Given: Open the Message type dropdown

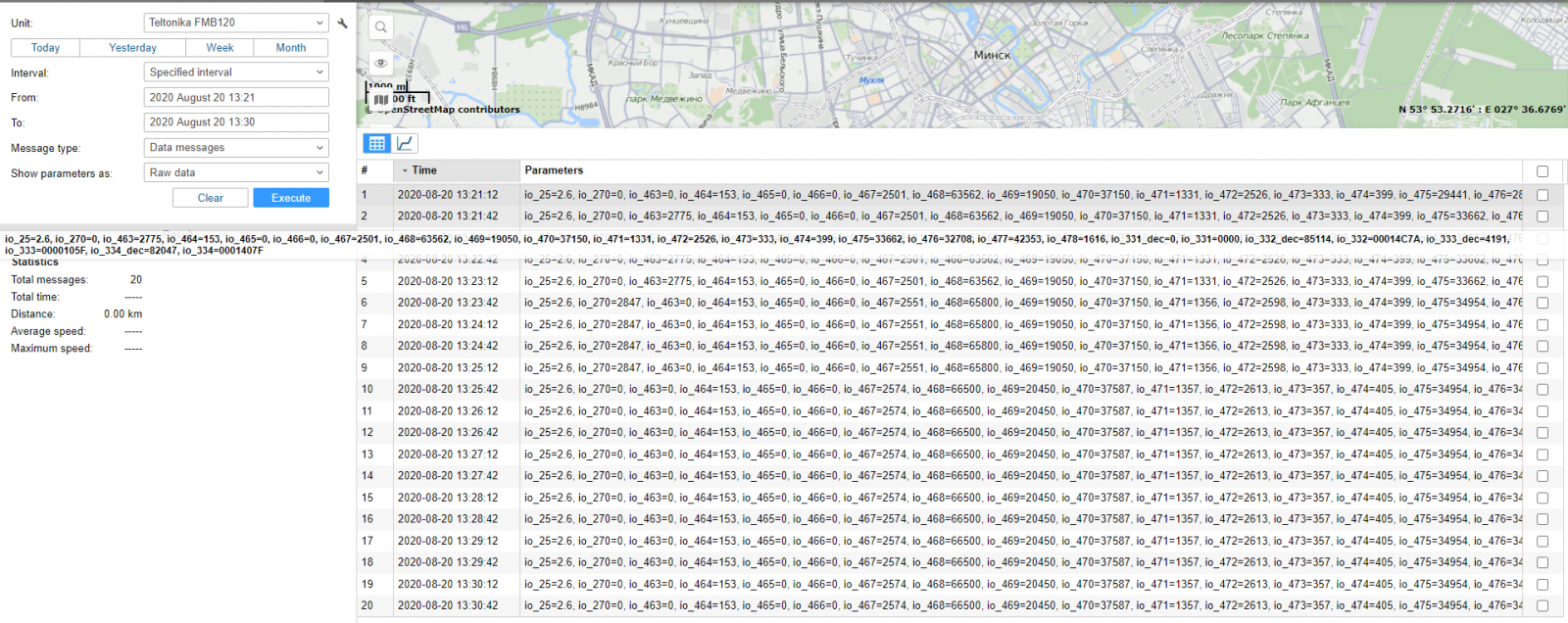Looking at the screenshot, I should tap(235, 148).
